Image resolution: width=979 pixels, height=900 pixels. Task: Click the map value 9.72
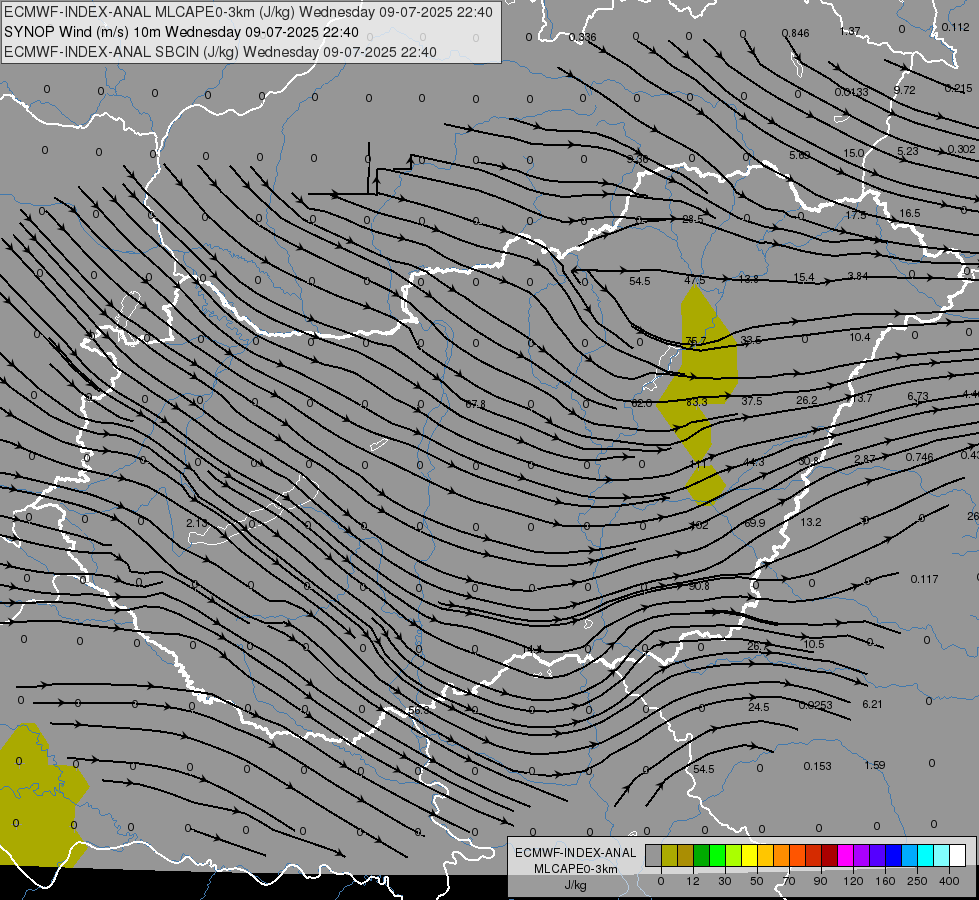point(904,90)
